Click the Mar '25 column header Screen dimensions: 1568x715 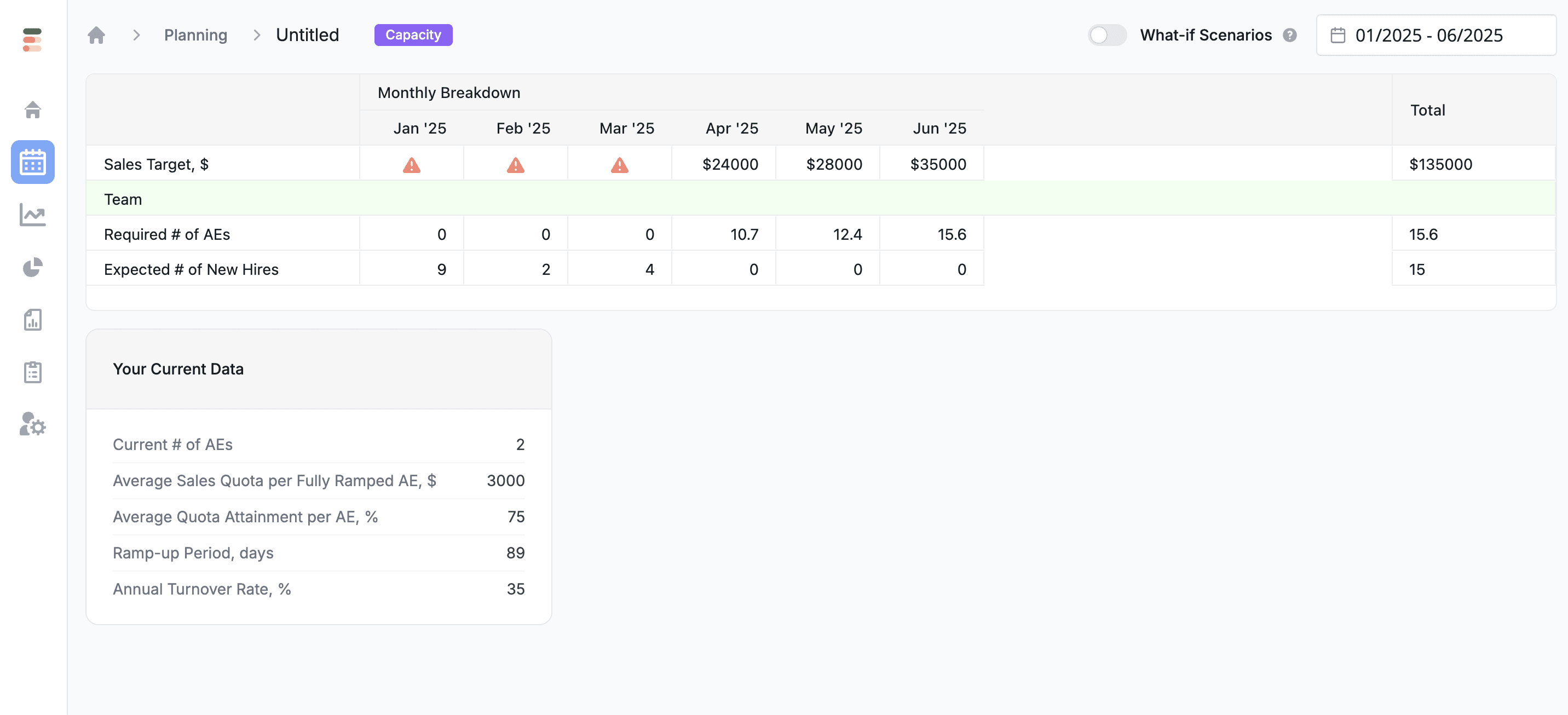(x=626, y=129)
